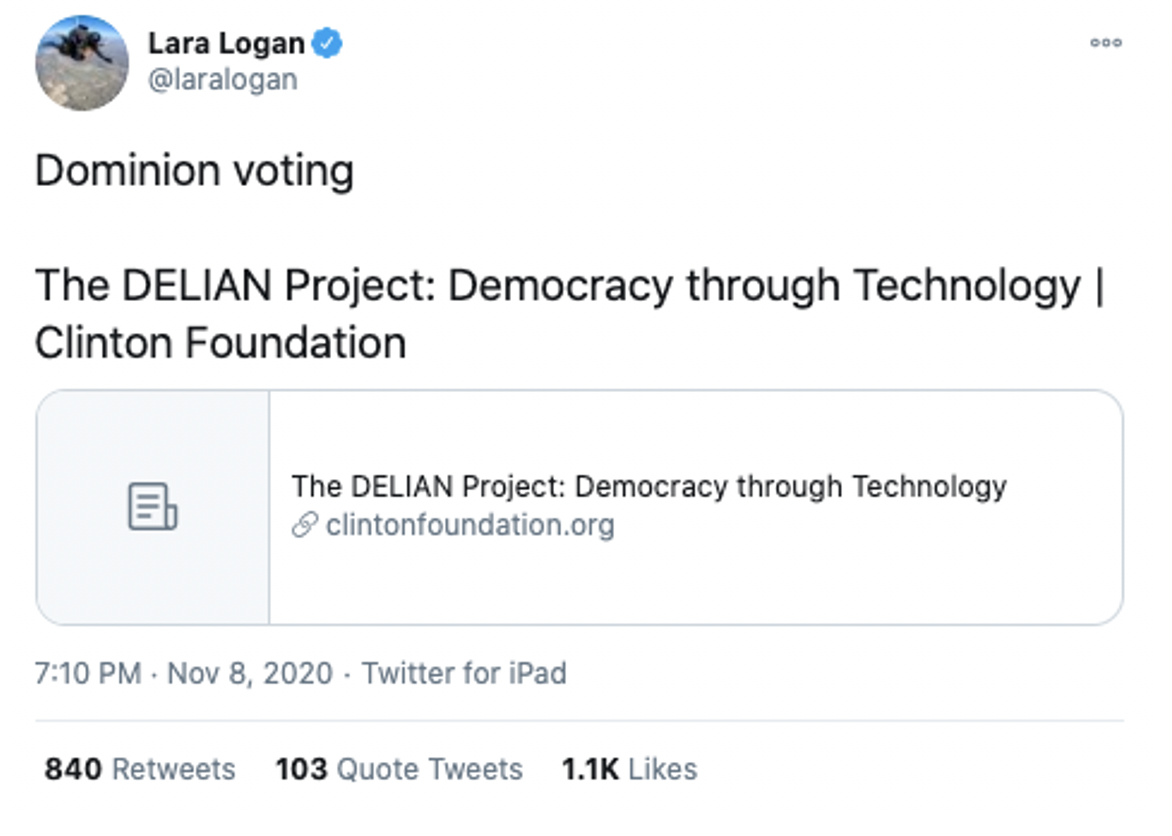1172x836 pixels.
Task: Click the Nov 8, 2020 date
Action: [250, 673]
